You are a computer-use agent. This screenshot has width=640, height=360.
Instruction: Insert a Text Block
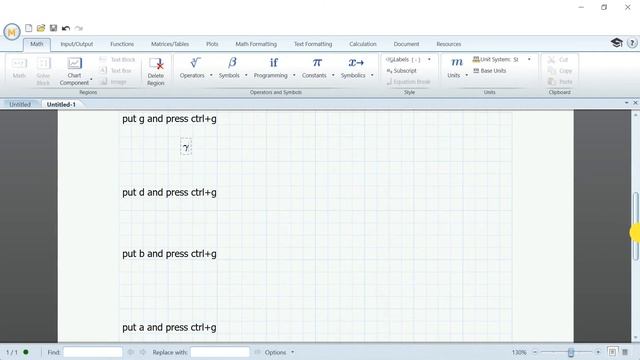pos(117,60)
